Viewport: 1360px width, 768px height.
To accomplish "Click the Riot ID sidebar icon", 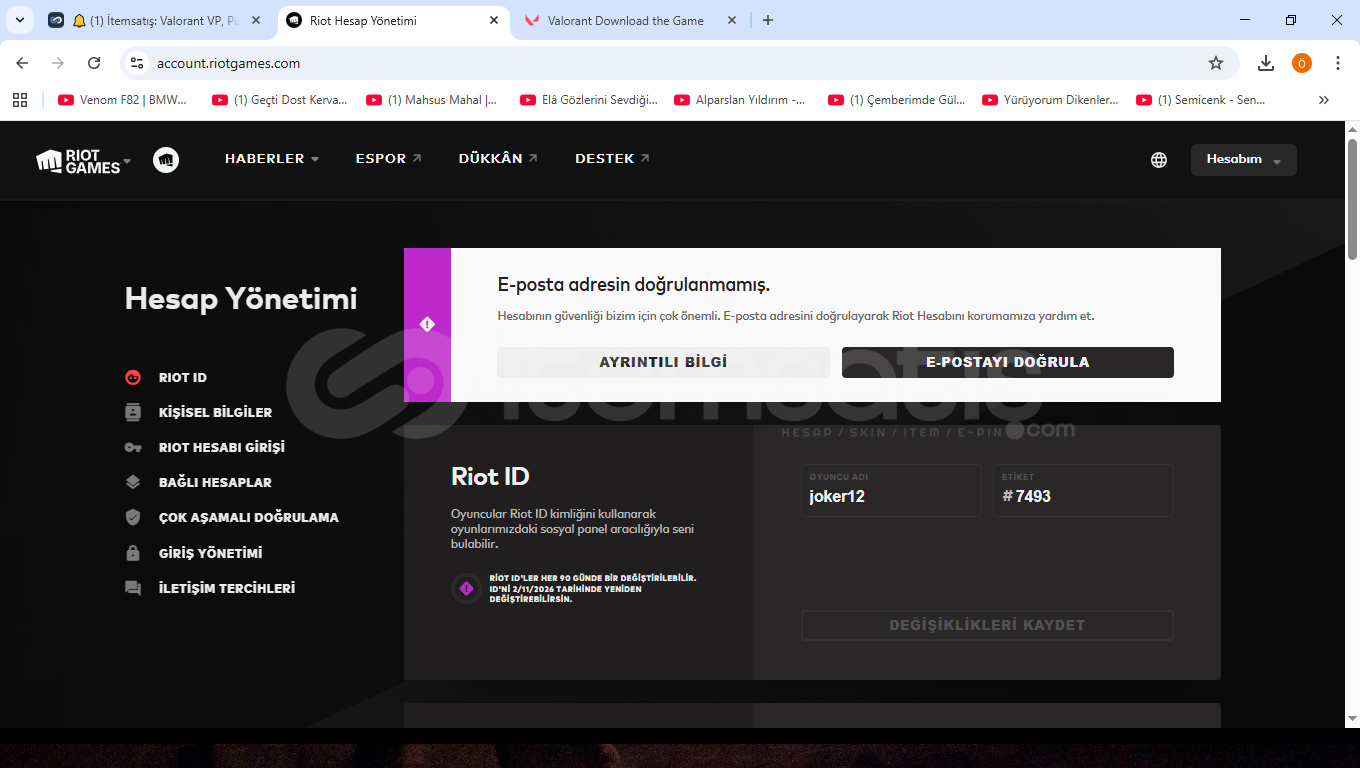I will tap(133, 378).
